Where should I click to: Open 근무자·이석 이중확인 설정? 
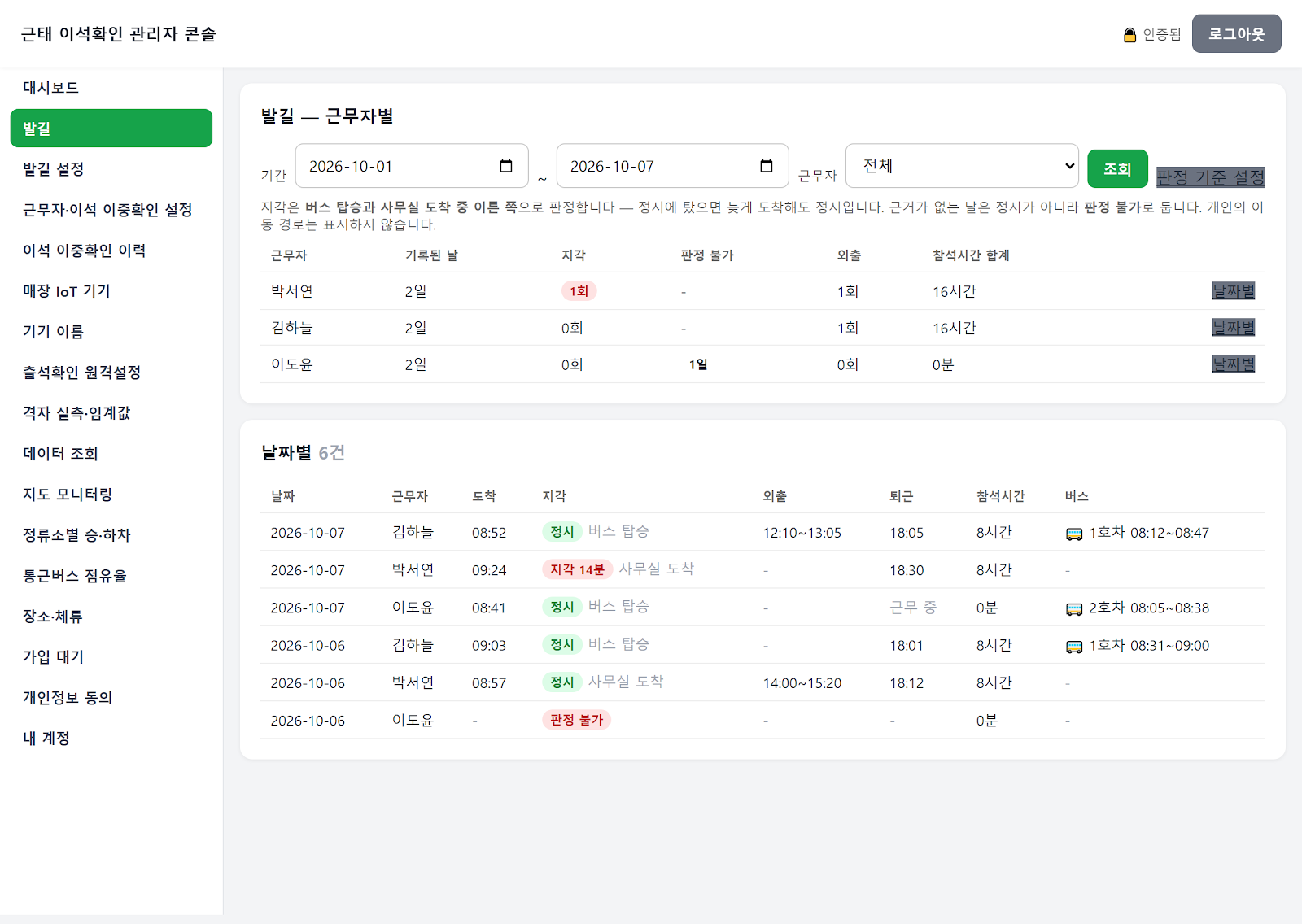[x=111, y=210]
